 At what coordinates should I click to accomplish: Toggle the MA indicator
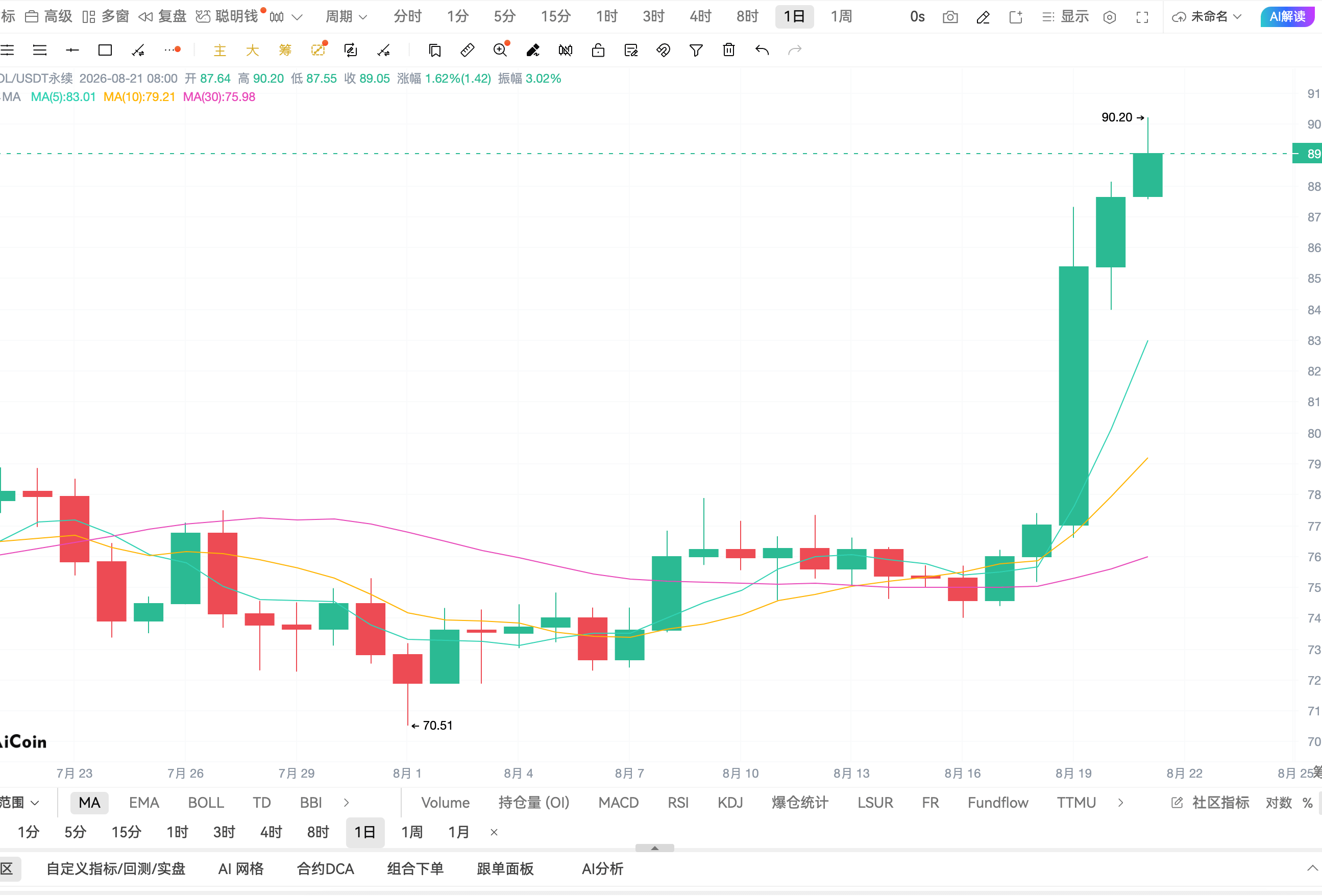[x=89, y=803]
